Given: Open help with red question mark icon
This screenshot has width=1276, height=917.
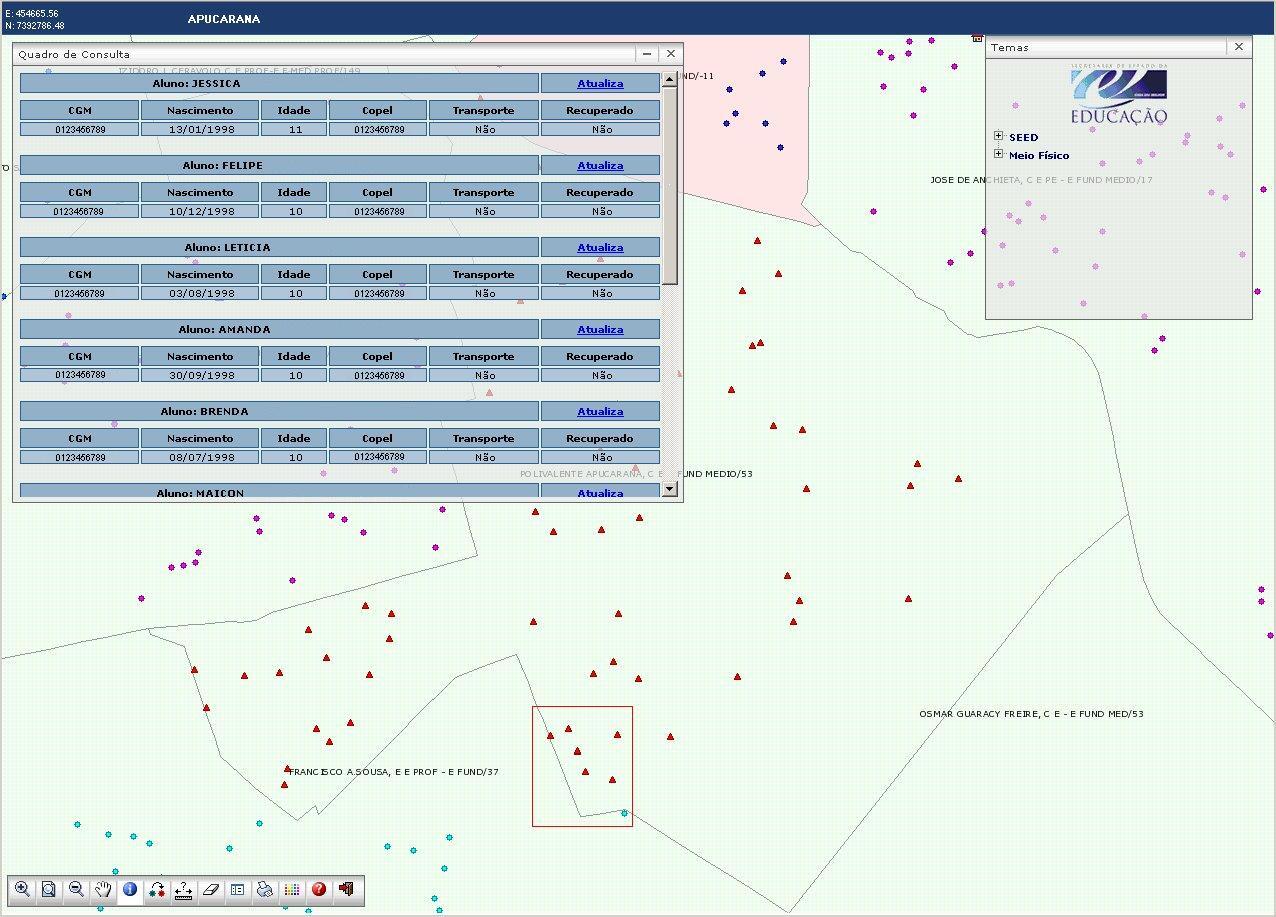Looking at the screenshot, I should [x=319, y=889].
